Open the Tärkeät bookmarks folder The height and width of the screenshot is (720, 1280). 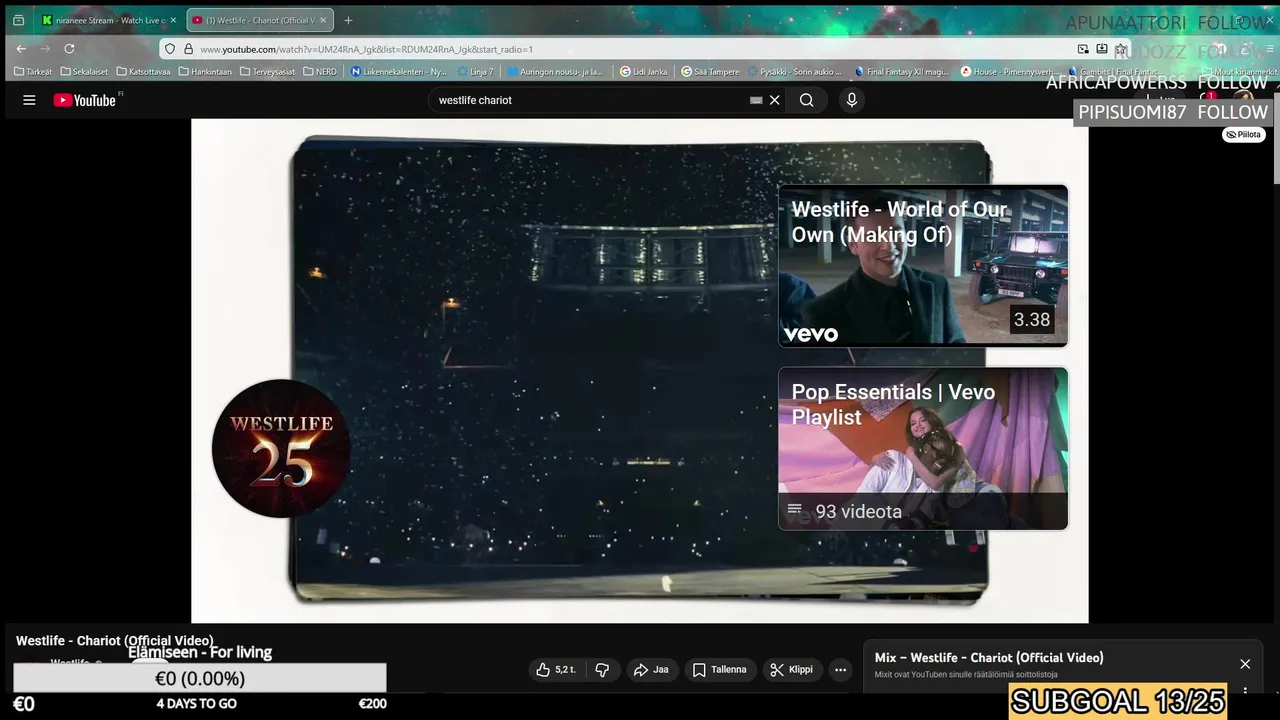tap(33, 72)
